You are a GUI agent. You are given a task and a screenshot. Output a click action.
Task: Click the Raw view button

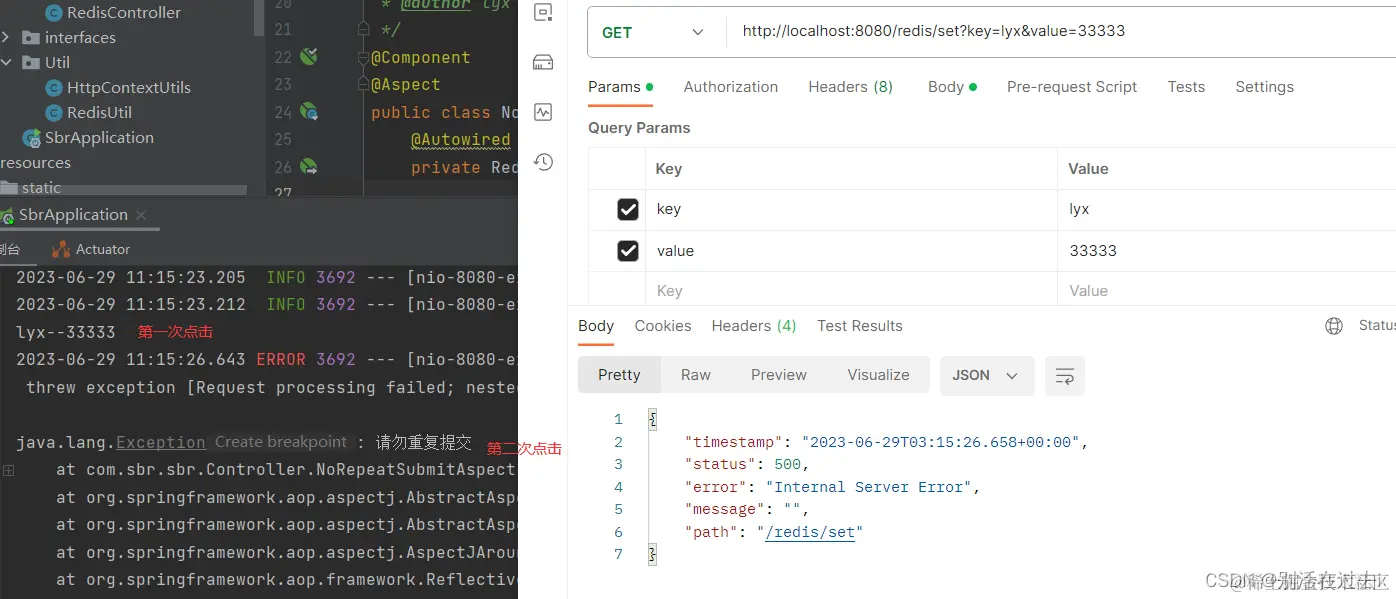click(695, 375)
